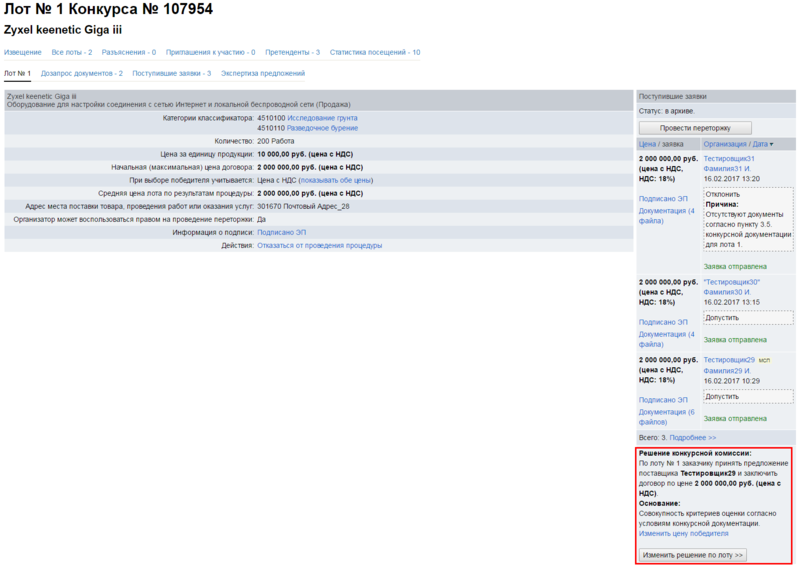Open the Извещение tab
Viewport: 800px width, 567px height.
(23, 52)
